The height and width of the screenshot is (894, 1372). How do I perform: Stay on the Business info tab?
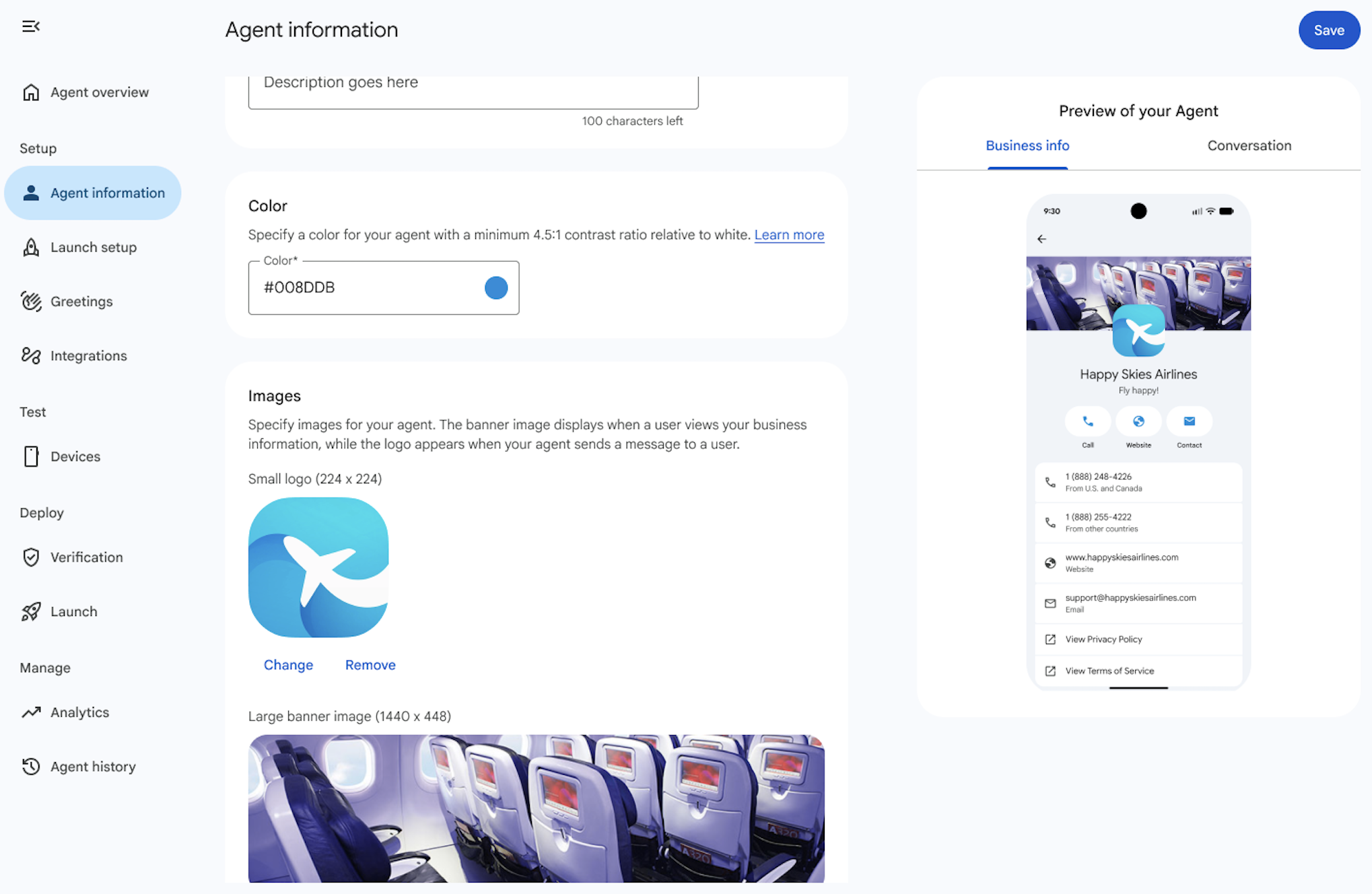coord(1027,145)
